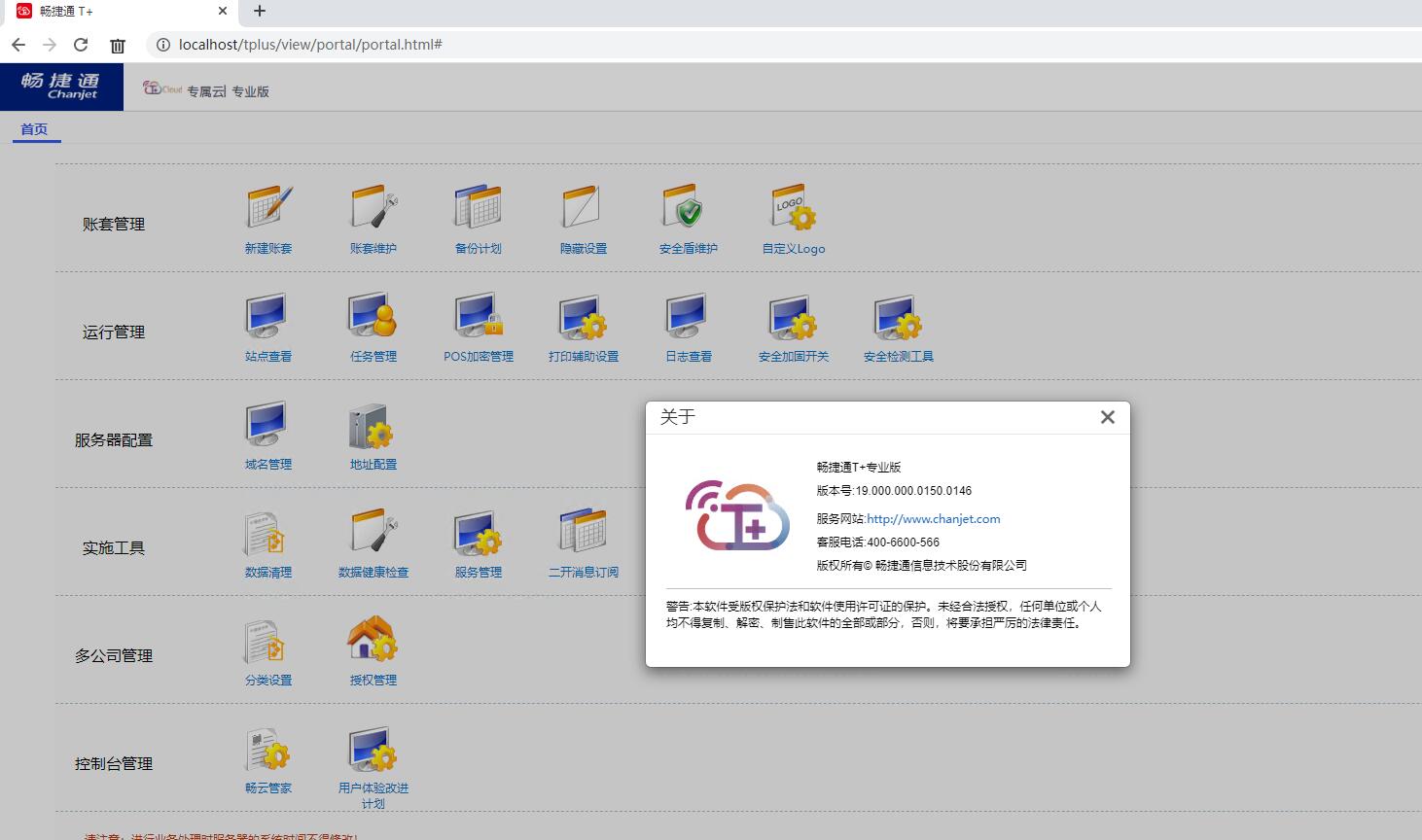Image resolution: width=1422 pixels, height=840 pixels.
Task: Open 任务管理 icon
Action: pos(373,315)
